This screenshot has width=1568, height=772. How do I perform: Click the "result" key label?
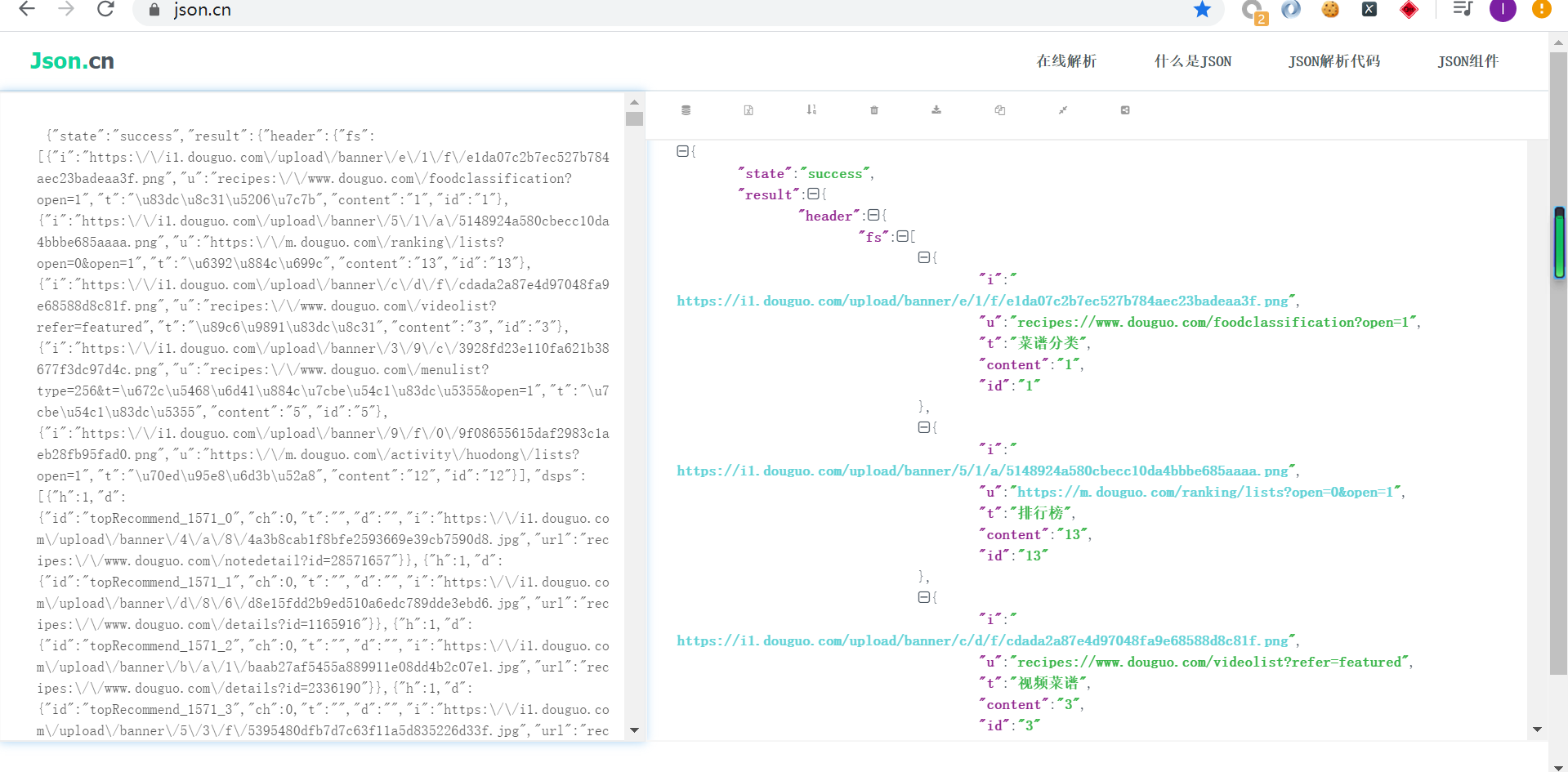point(769,194)
